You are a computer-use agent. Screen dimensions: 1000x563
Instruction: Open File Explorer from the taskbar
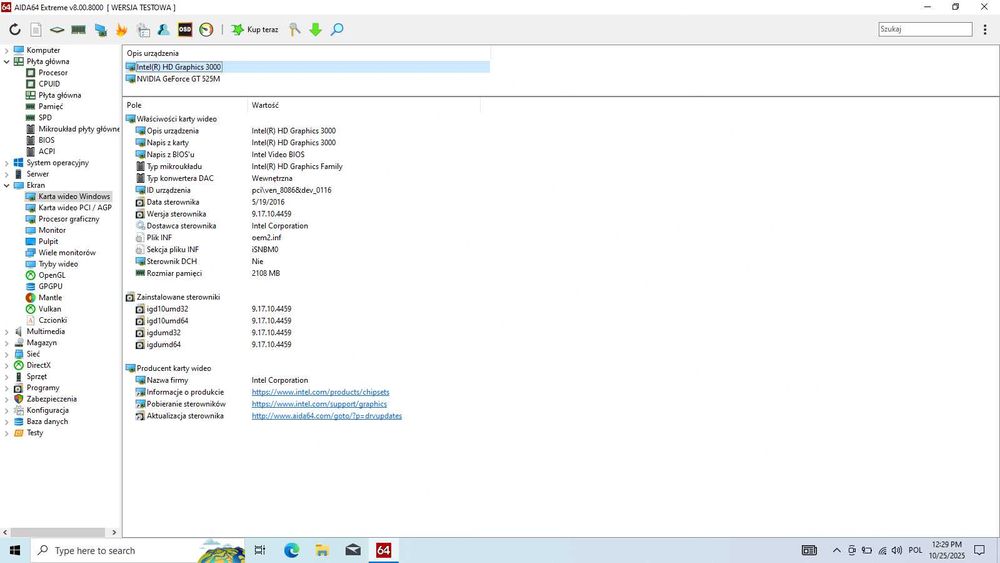tap(322, 550)
